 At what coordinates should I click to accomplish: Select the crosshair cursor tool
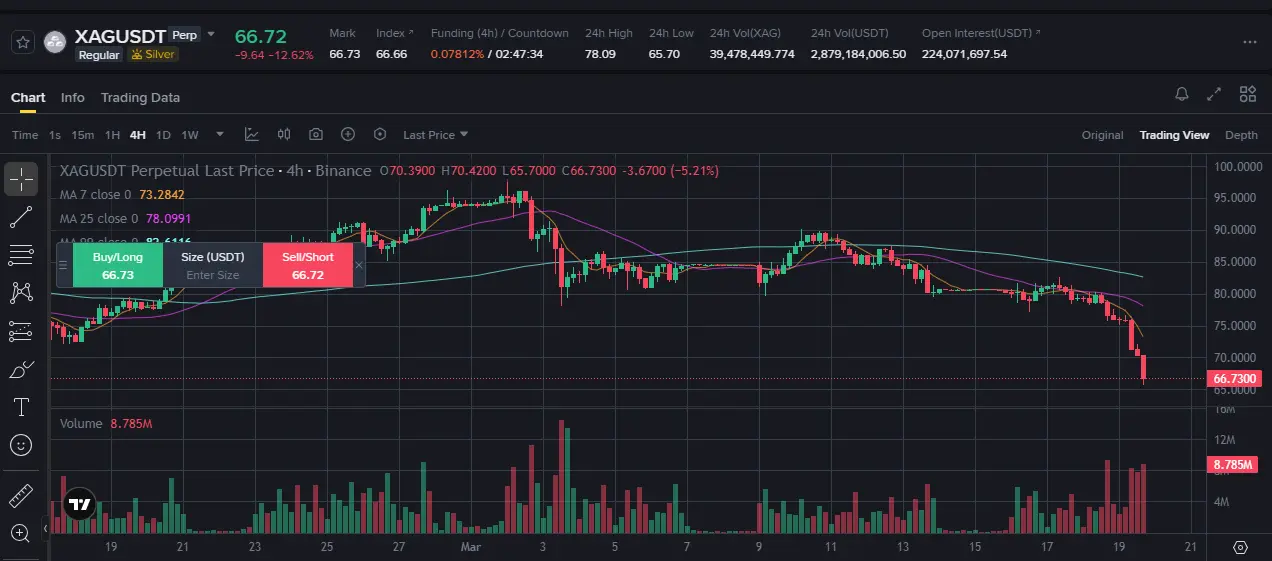(x=21, y=180)
